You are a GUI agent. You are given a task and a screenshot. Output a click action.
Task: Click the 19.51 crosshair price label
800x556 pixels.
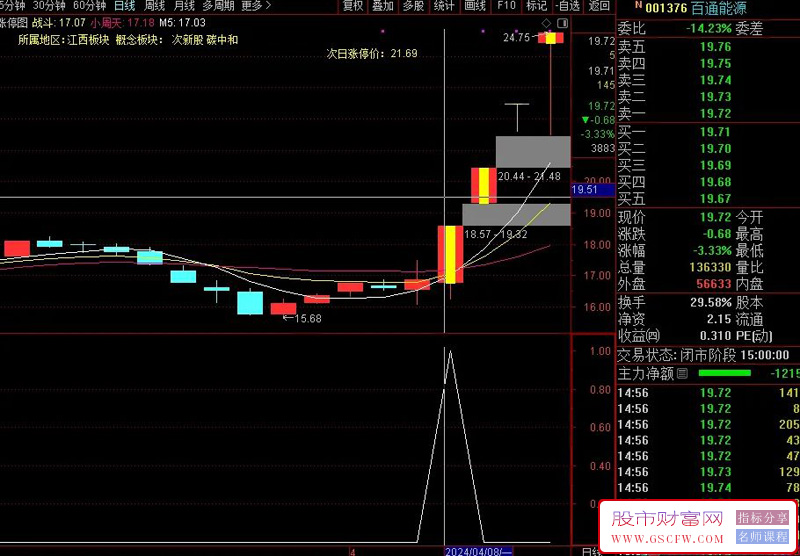click(592, 190)
